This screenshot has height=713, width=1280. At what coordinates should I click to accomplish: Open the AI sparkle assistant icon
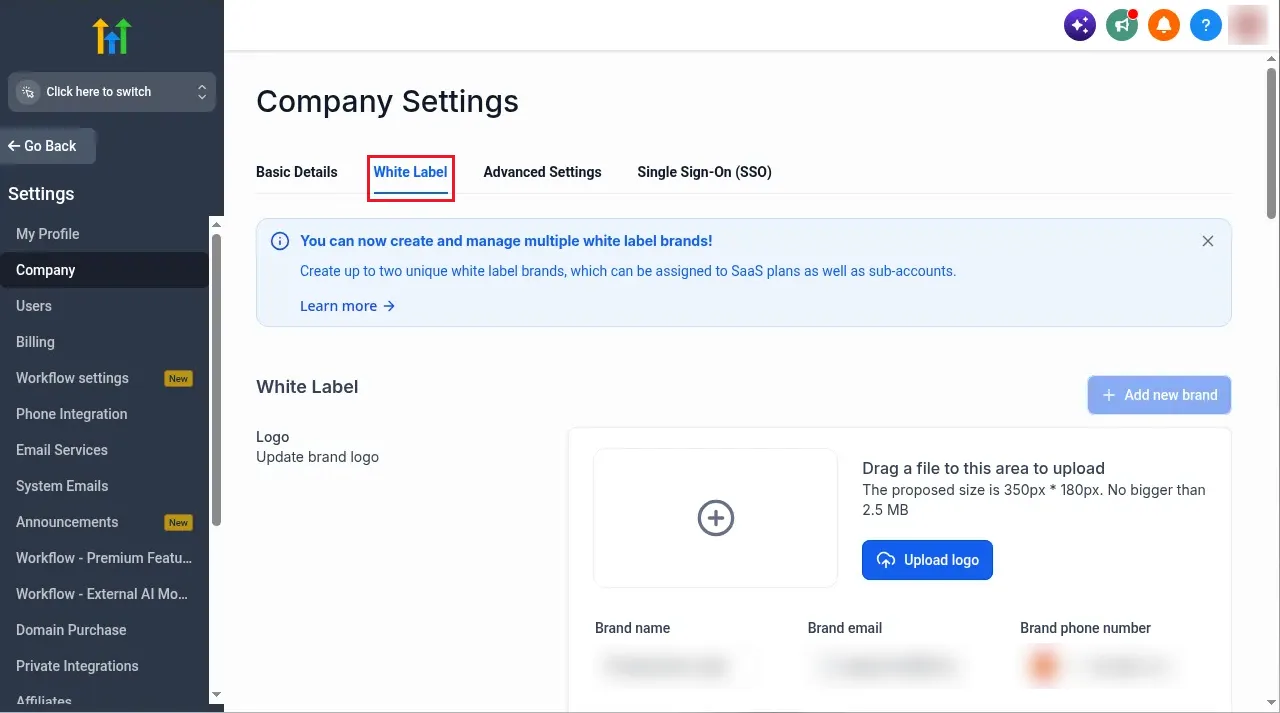click(1080, 25)
